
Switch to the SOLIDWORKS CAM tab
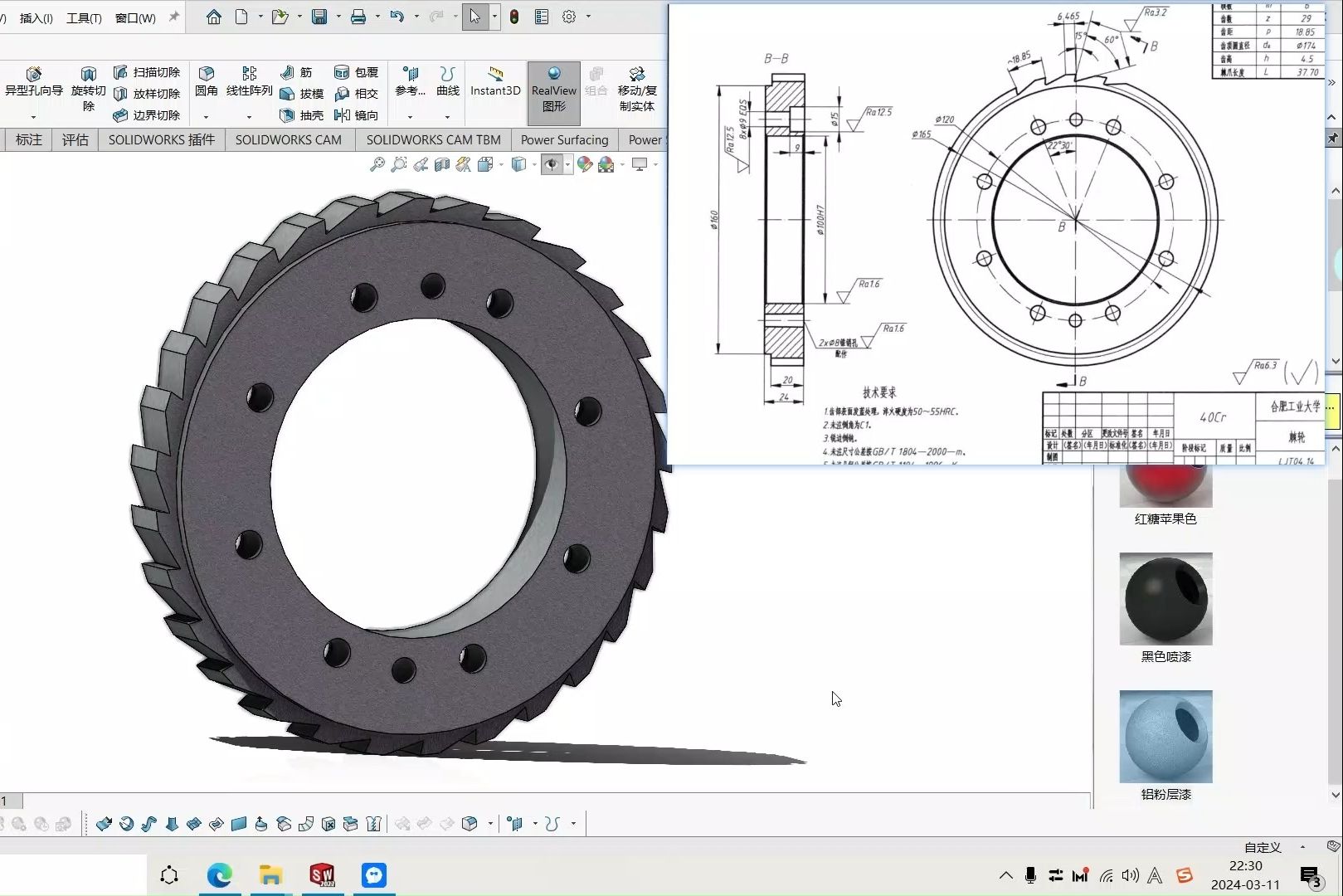[x=289, y=139]
